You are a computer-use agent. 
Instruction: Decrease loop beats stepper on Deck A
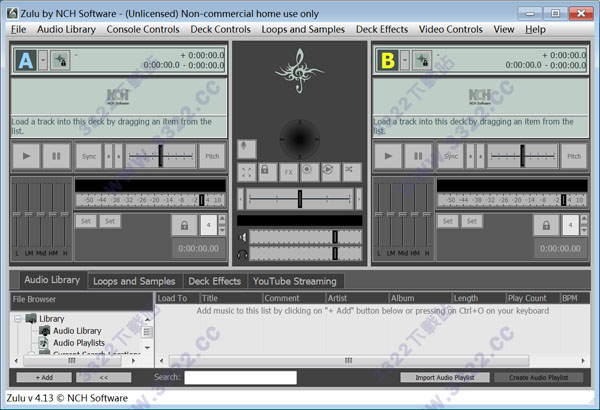point(222,230)
